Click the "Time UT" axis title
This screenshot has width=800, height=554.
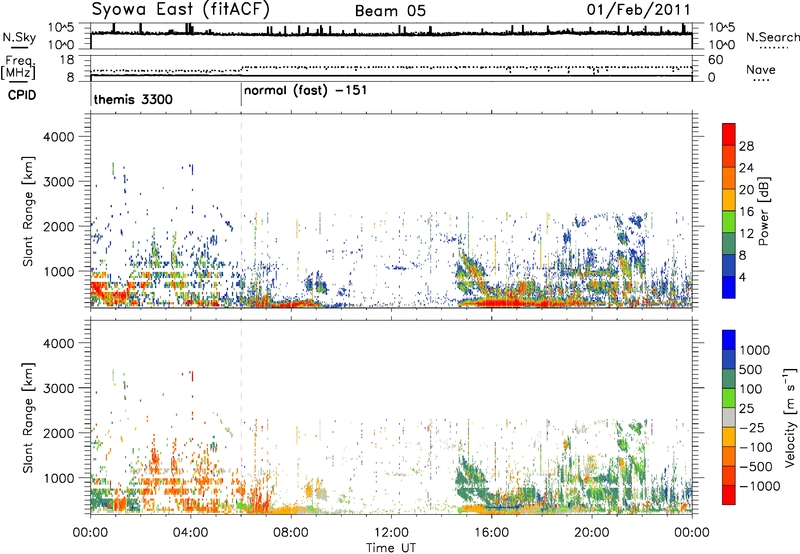click(391, 548)
